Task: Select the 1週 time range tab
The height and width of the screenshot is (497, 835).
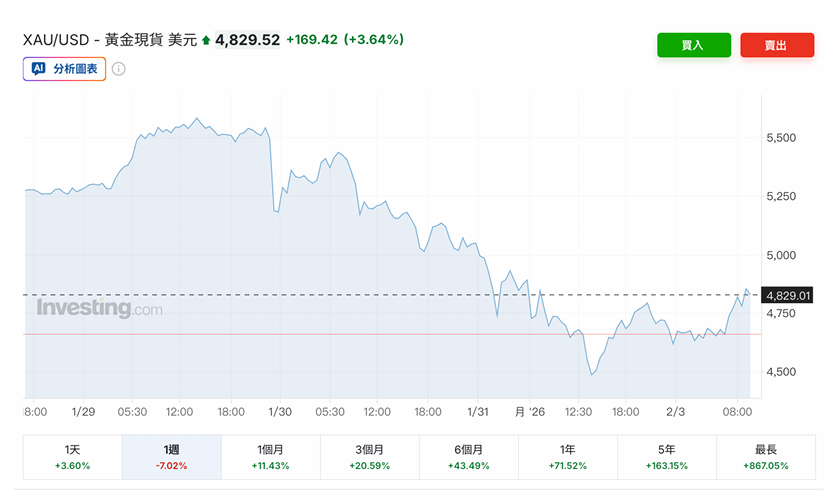Action: (171, 457)
